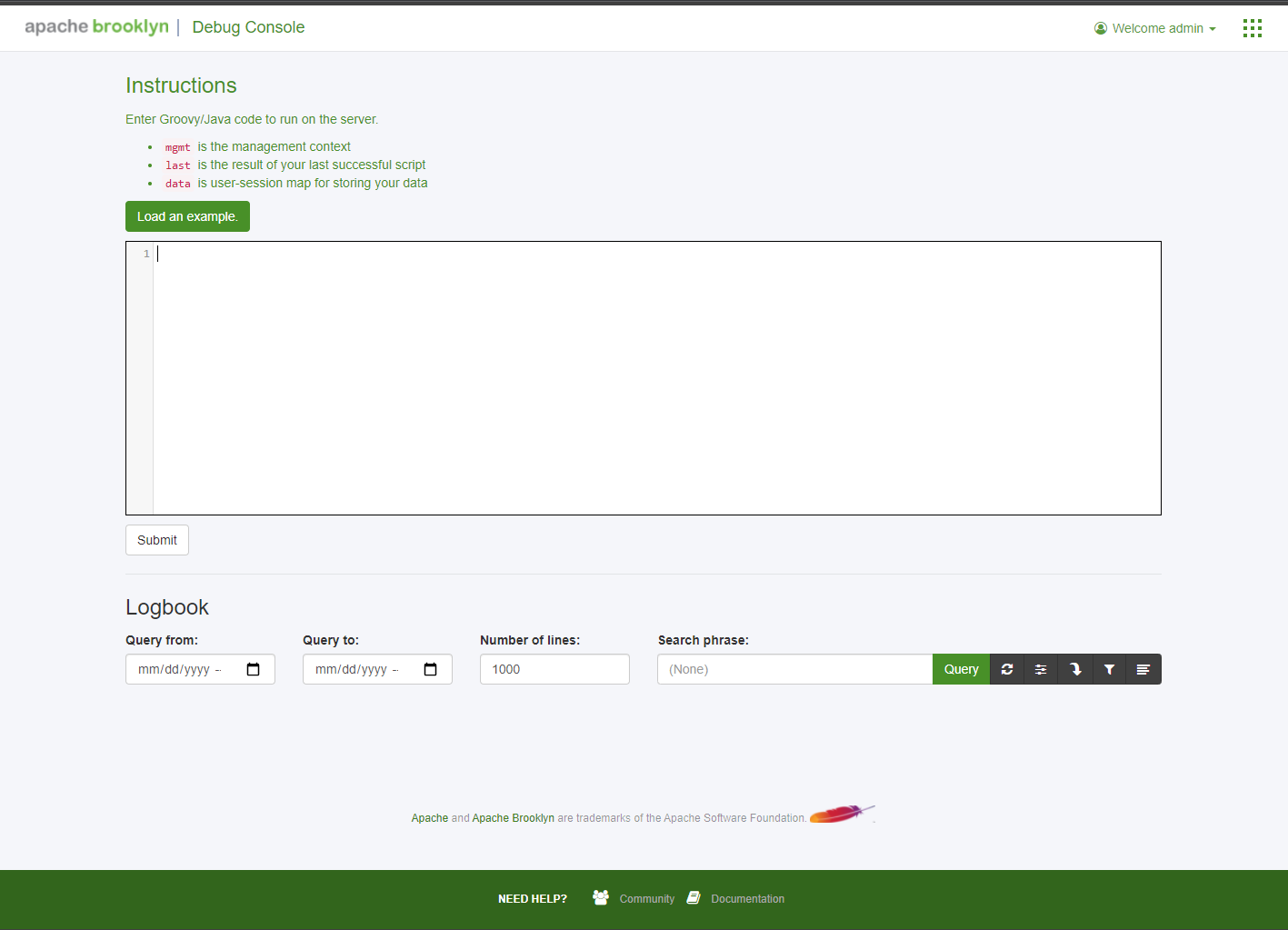Click the Load an example button
Screen dimensions: 1288x930
point(187,216)
